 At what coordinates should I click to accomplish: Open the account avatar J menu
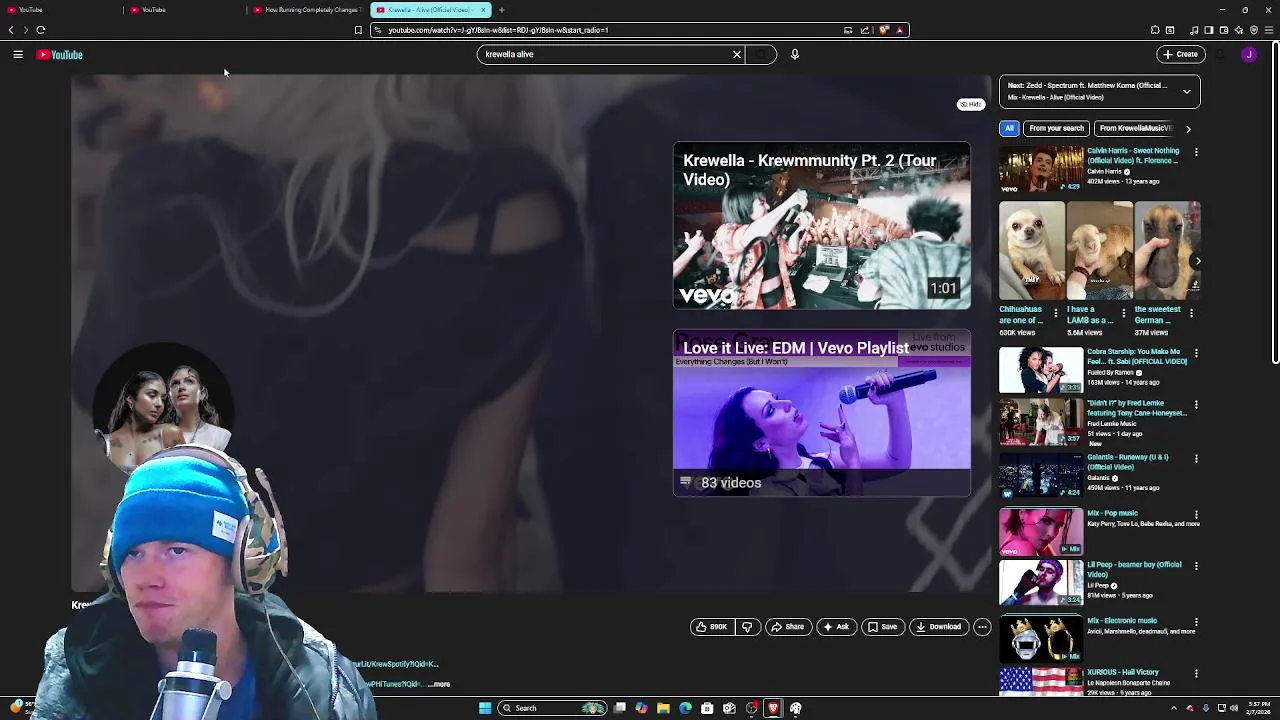pos(1249,55)
